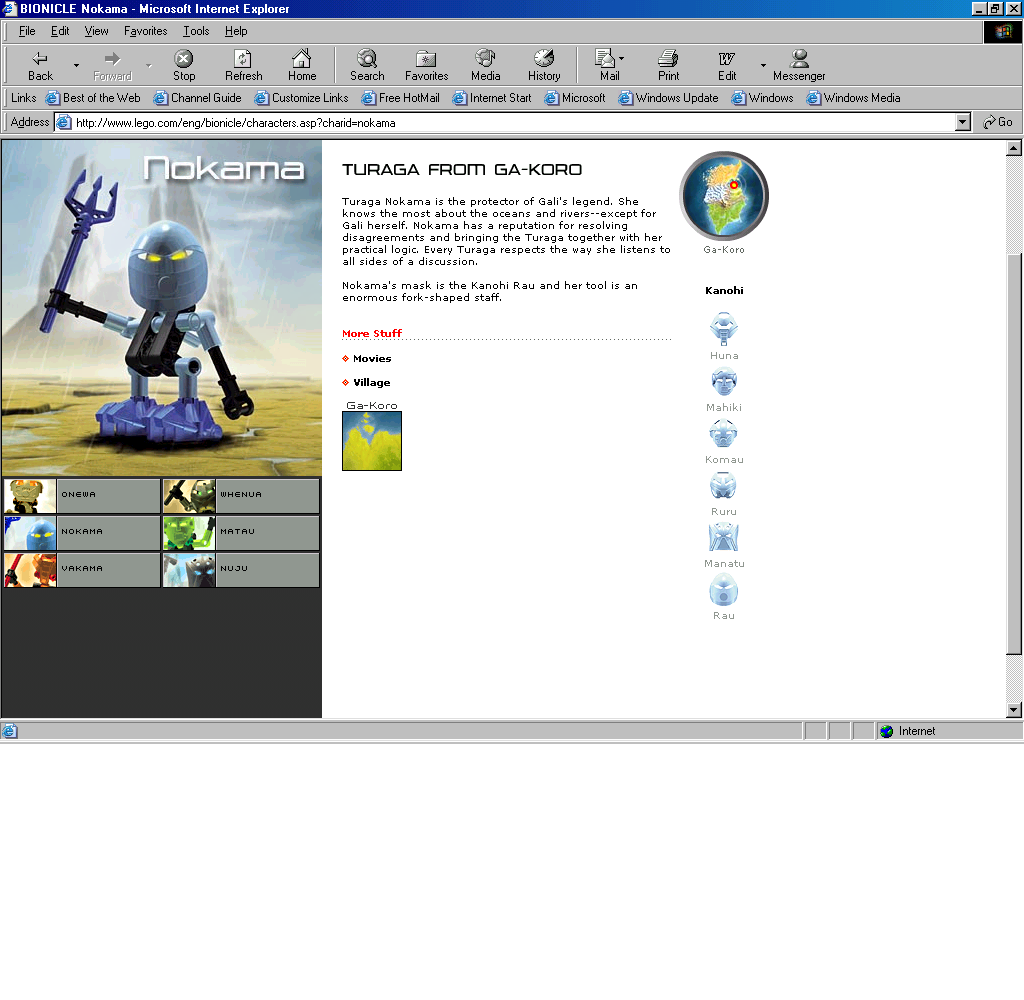Open the Favorites pane from the toolbar

426,66
